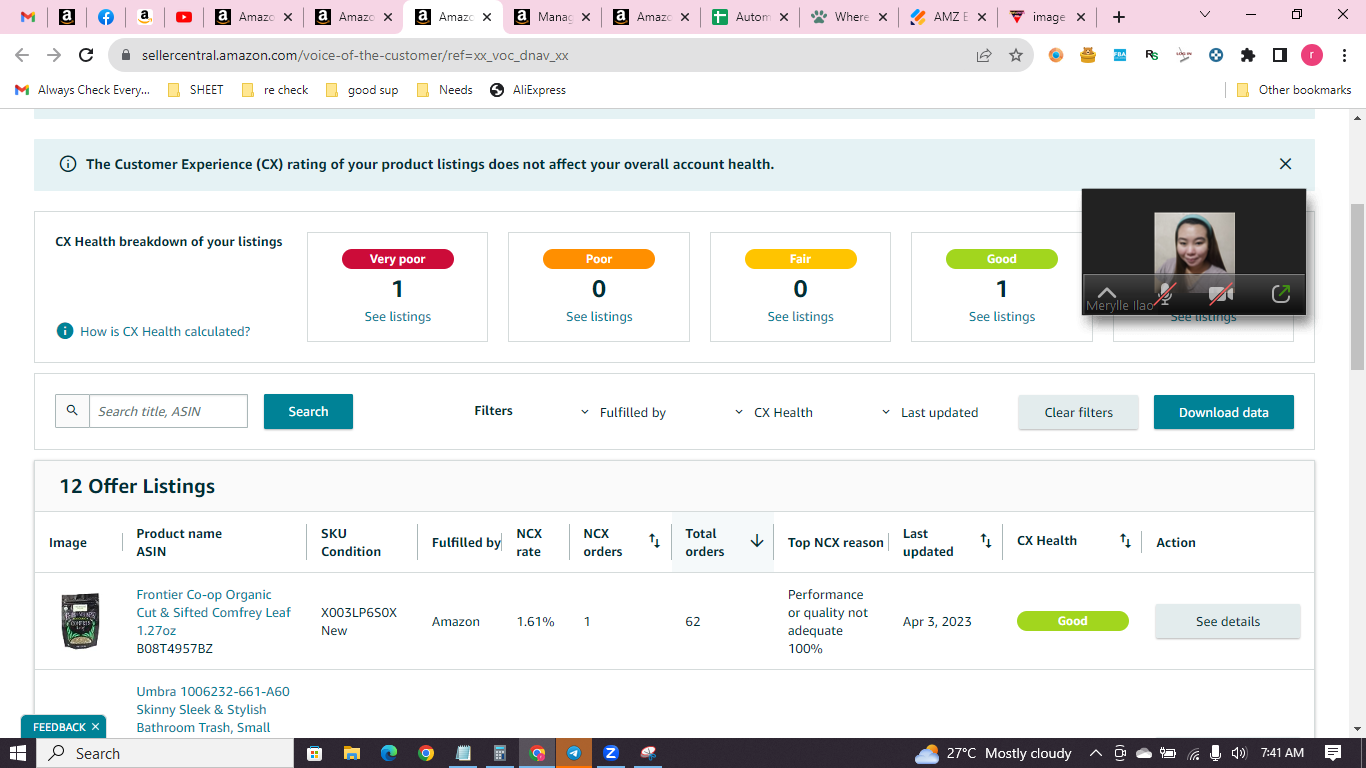Click the Windows taskbar Search box

pos(165,753)
